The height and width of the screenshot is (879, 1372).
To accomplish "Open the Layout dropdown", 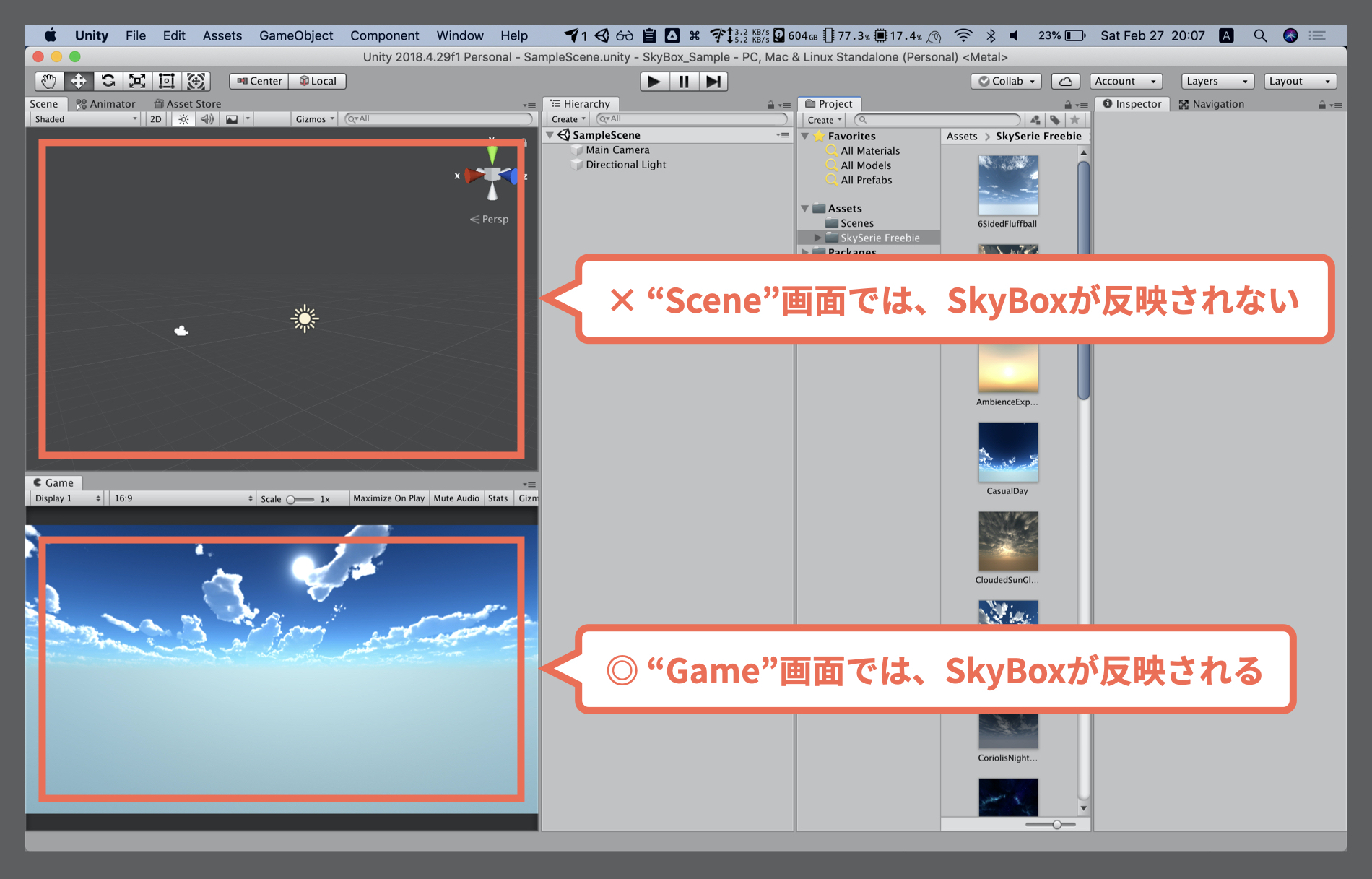I will [1300, 81].
